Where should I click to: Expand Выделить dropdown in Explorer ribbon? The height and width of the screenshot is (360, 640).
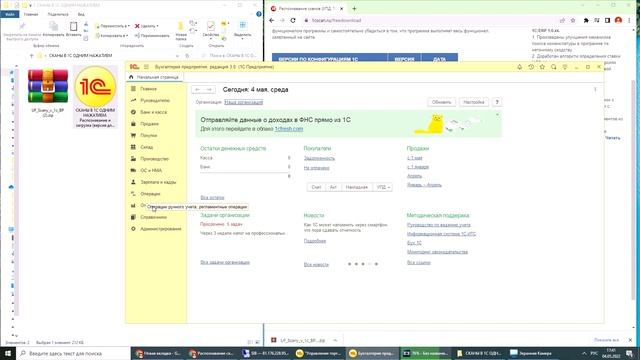pyautogui.click(x=242, y=40)
